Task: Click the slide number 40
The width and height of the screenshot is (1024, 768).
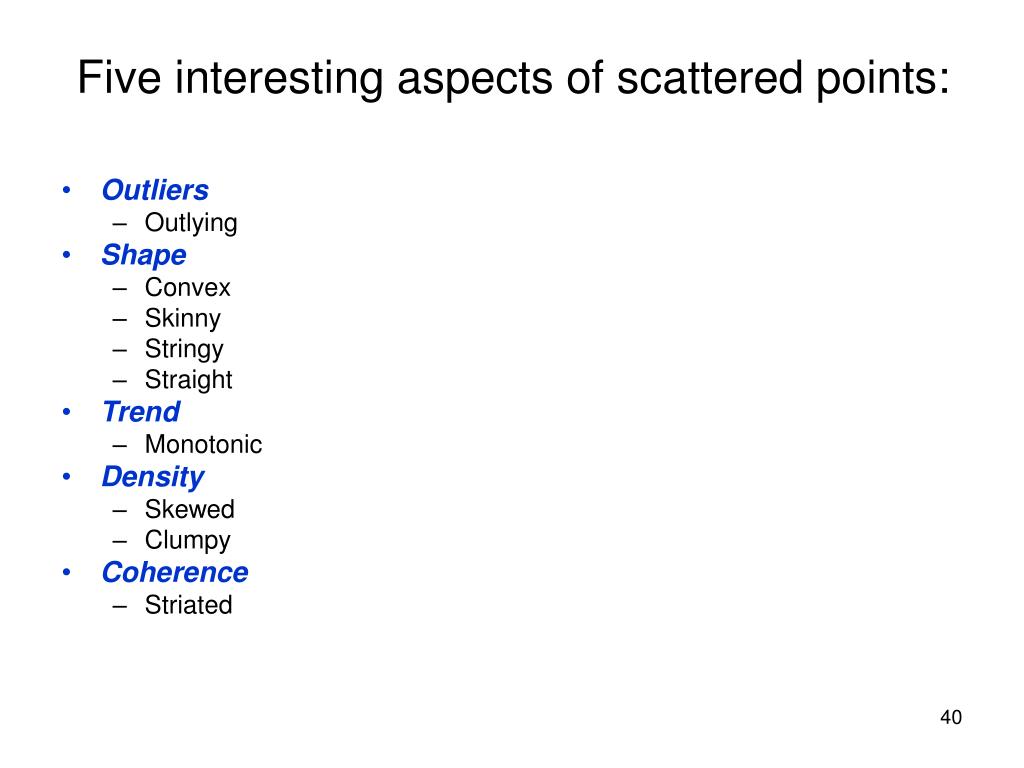Action: coord(951,717)
